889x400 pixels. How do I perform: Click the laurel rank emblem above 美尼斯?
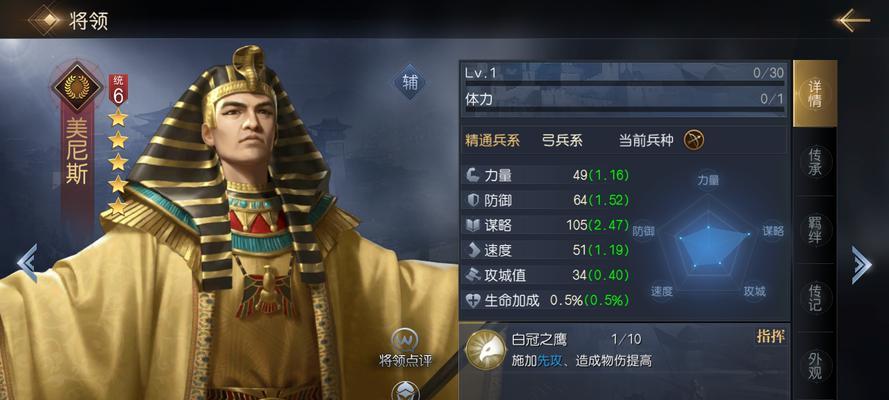tap(77, 87)
